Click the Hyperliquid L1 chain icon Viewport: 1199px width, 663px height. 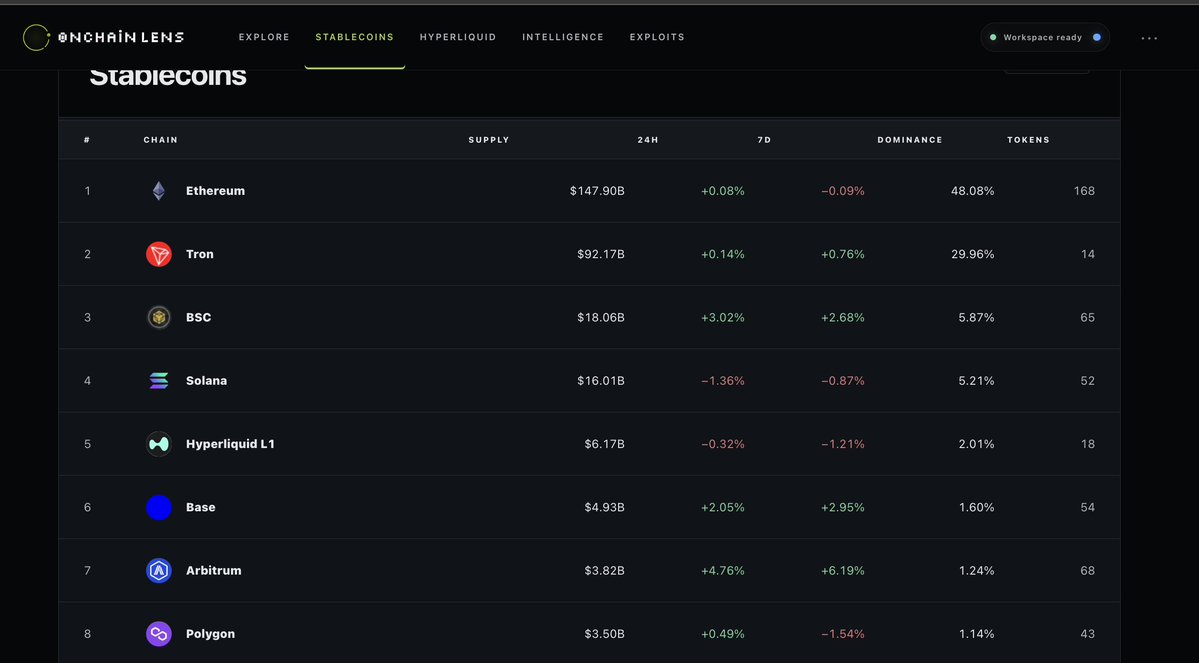point(159,444)
